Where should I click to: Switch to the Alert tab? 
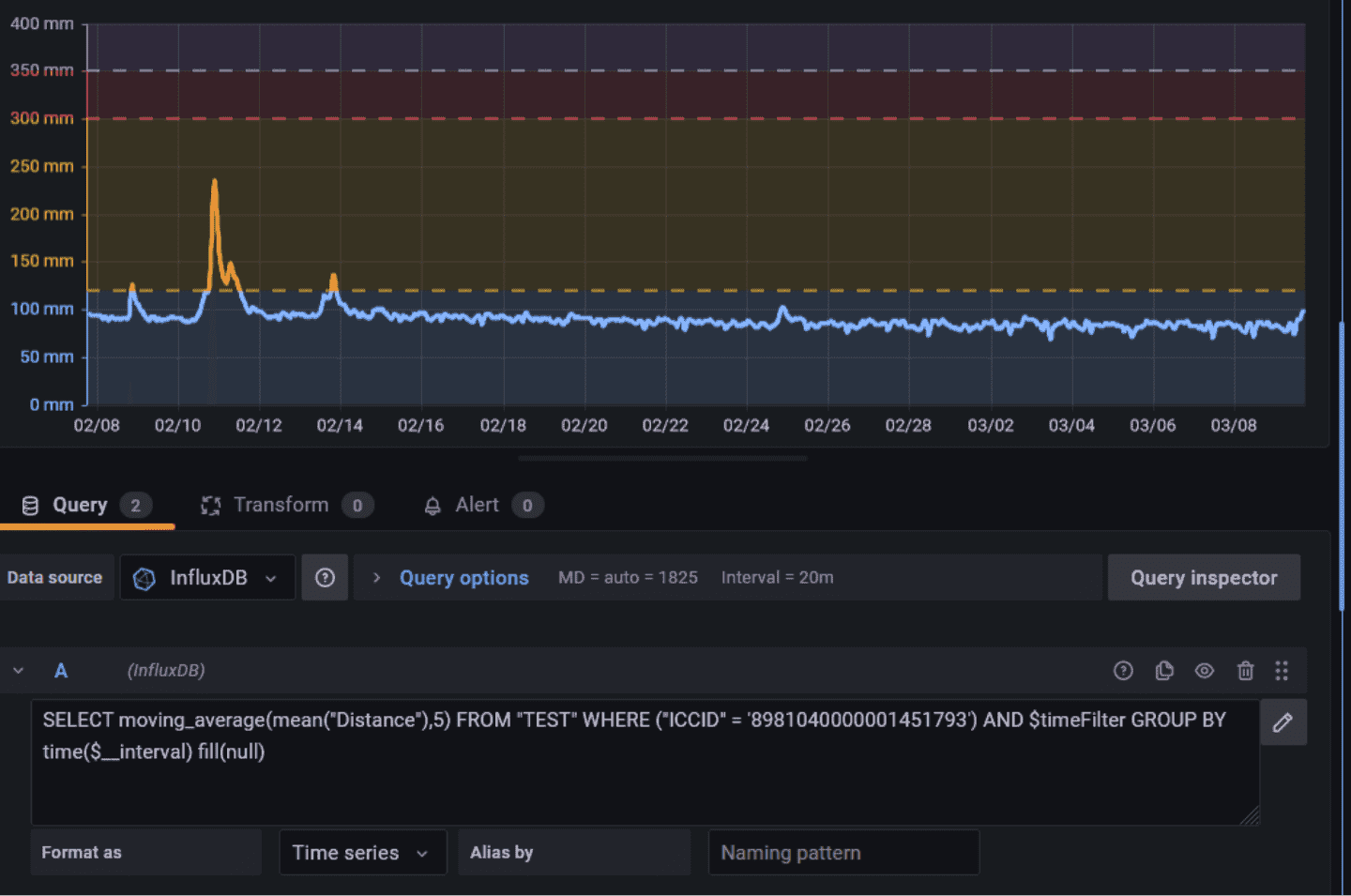click(x=477, y=506)
